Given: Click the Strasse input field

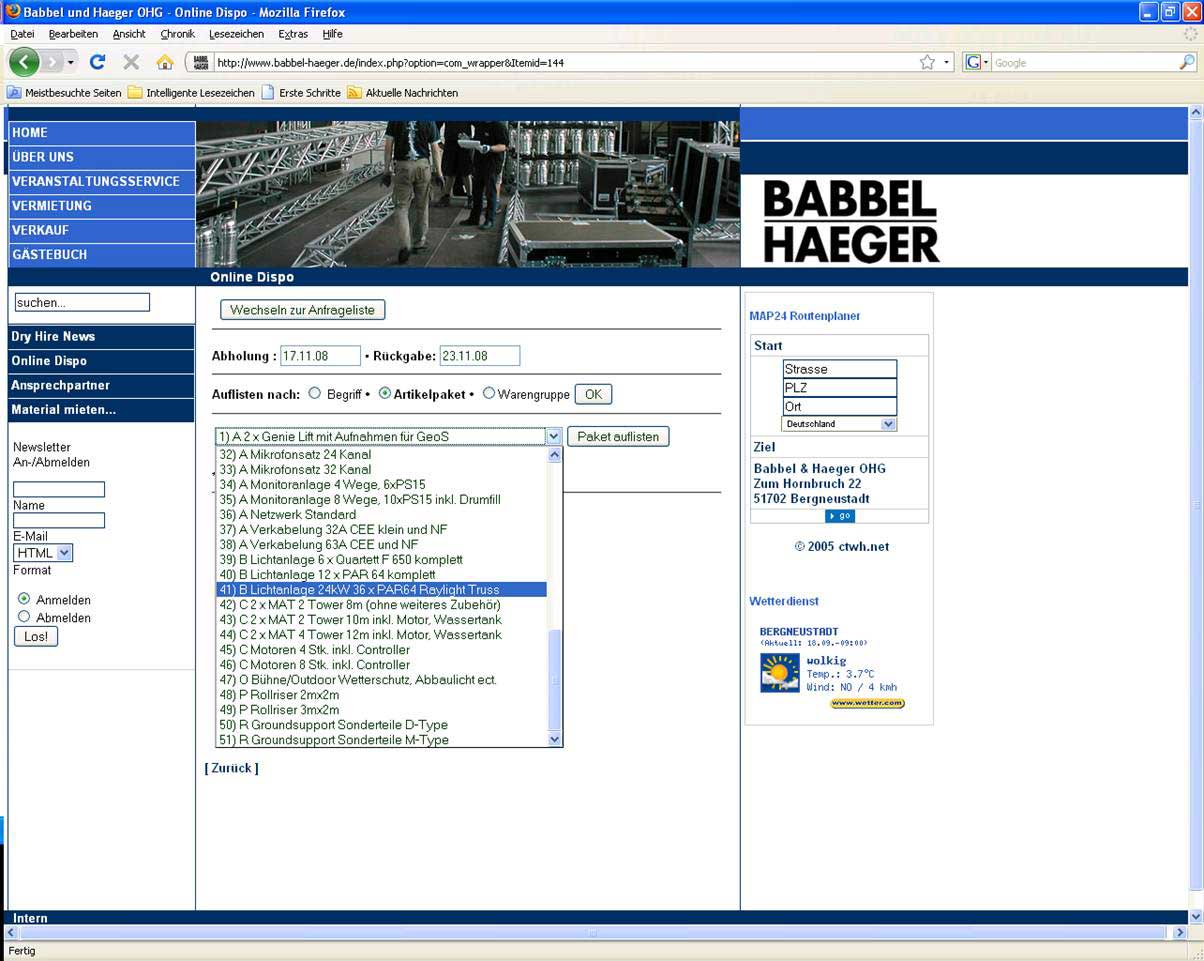Looking at the screenshot, I should pyautogui.click(x=840, y=369).
